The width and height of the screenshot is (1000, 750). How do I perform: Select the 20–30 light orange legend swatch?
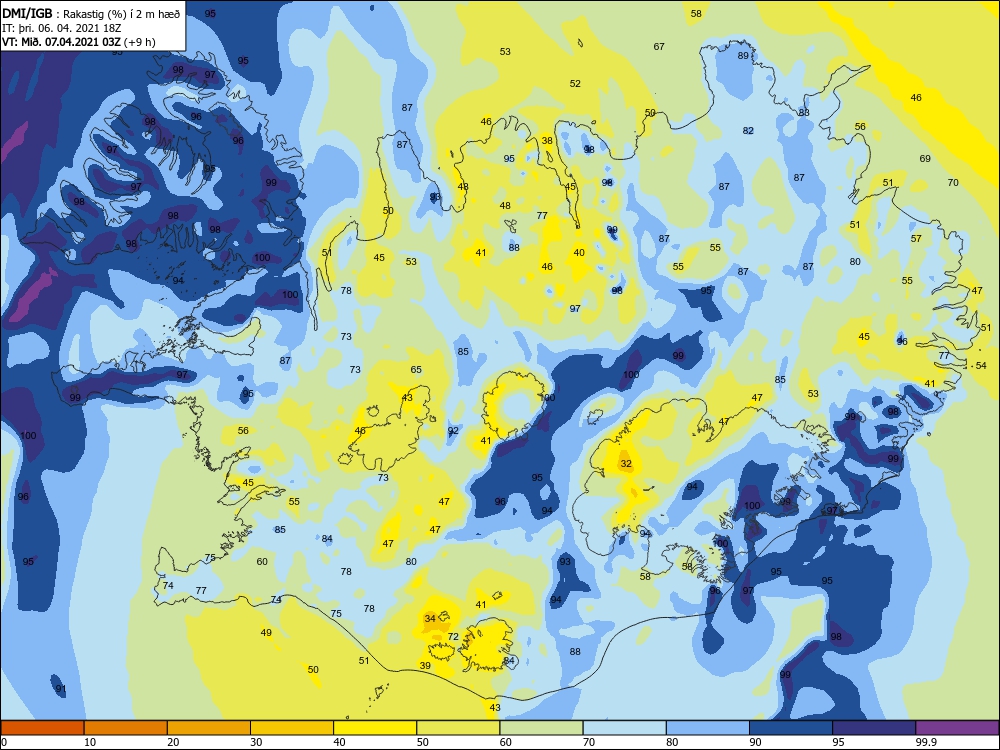209,728
